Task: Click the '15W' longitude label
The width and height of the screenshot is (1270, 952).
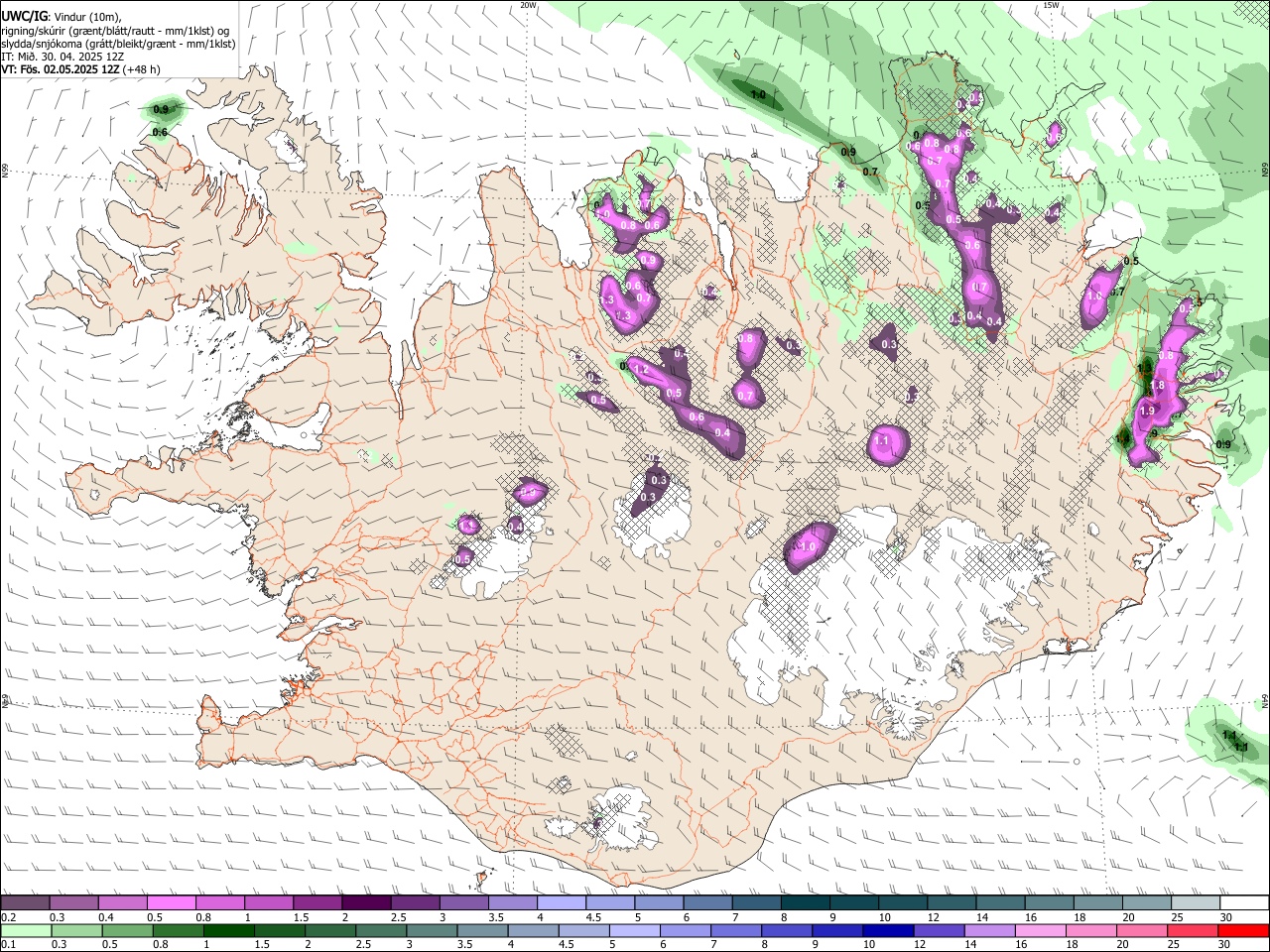Action: point(1052,5)
